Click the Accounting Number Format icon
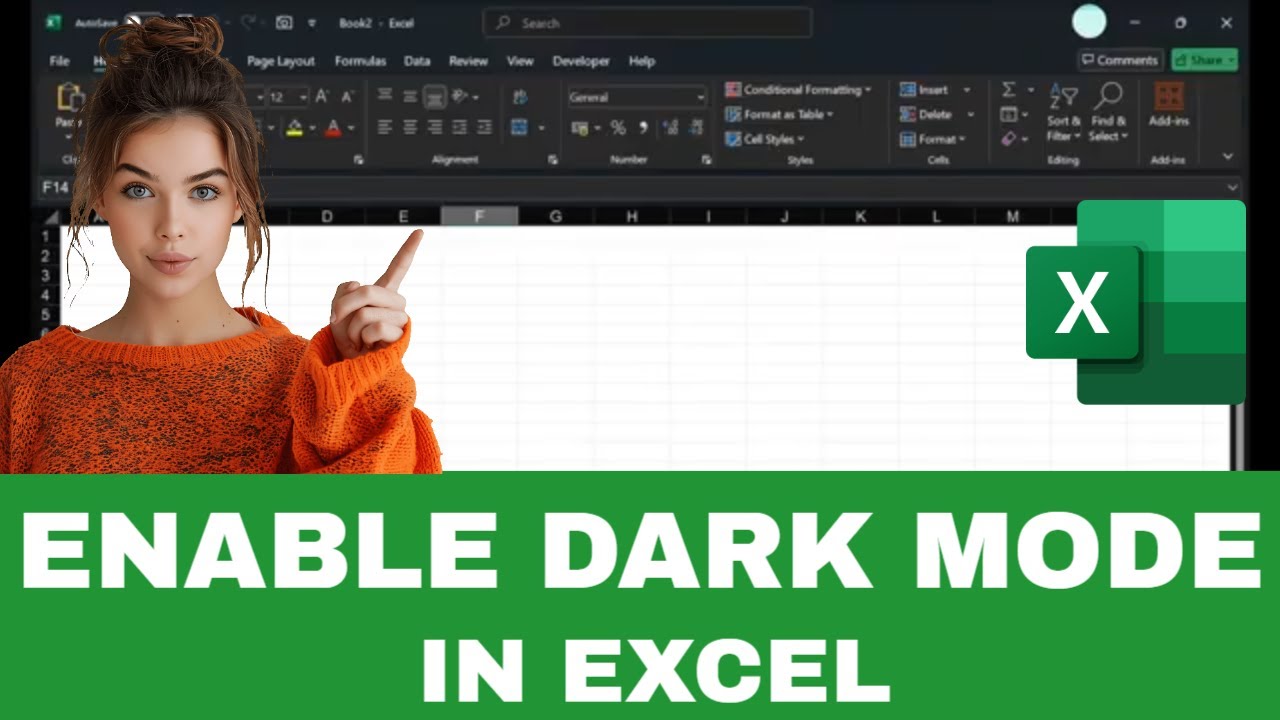Image resolution: width=1280 pixels, height=720 pixels. tap(579, 128)
